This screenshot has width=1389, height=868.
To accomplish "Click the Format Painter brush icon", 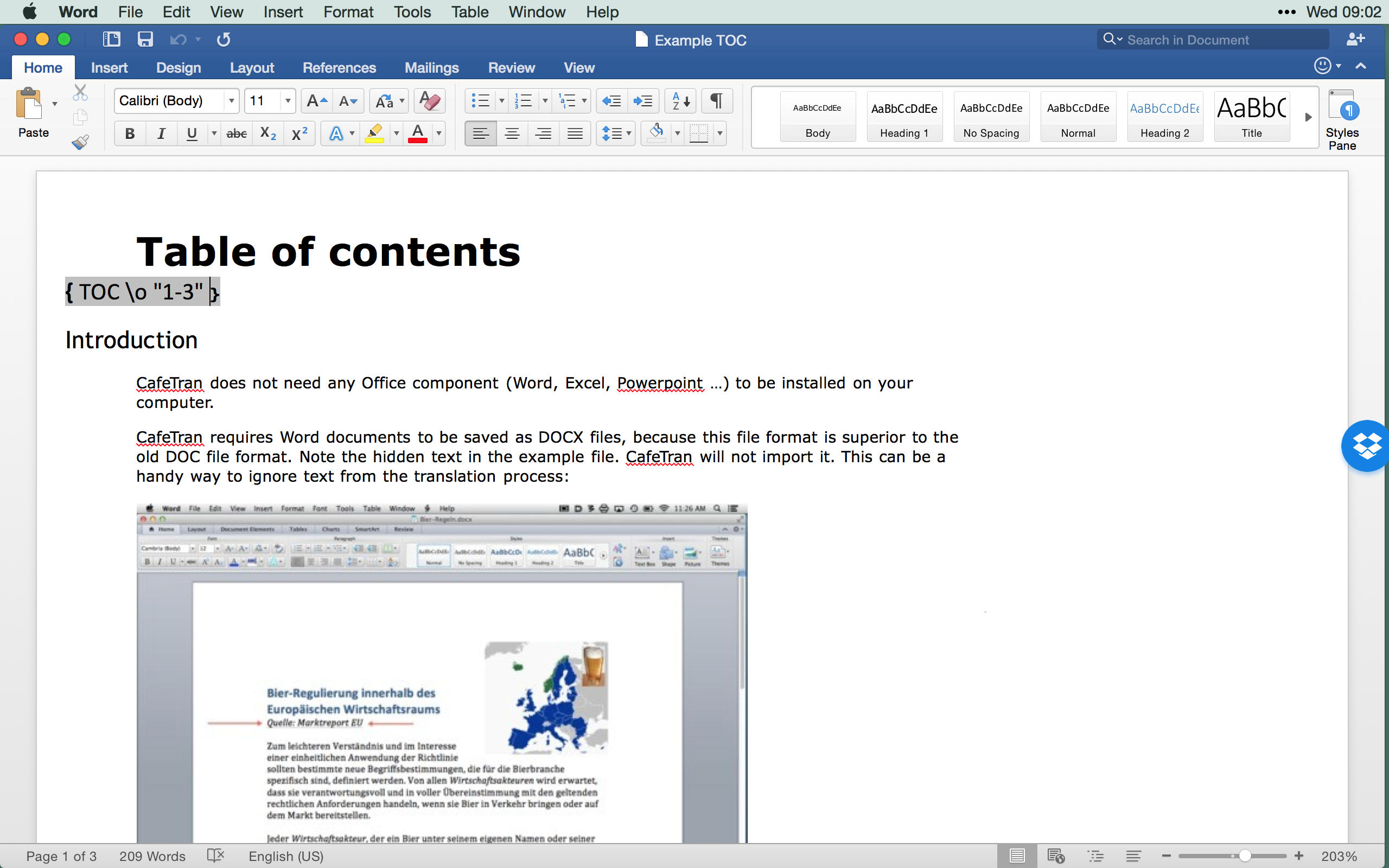I will click(80, 142).
